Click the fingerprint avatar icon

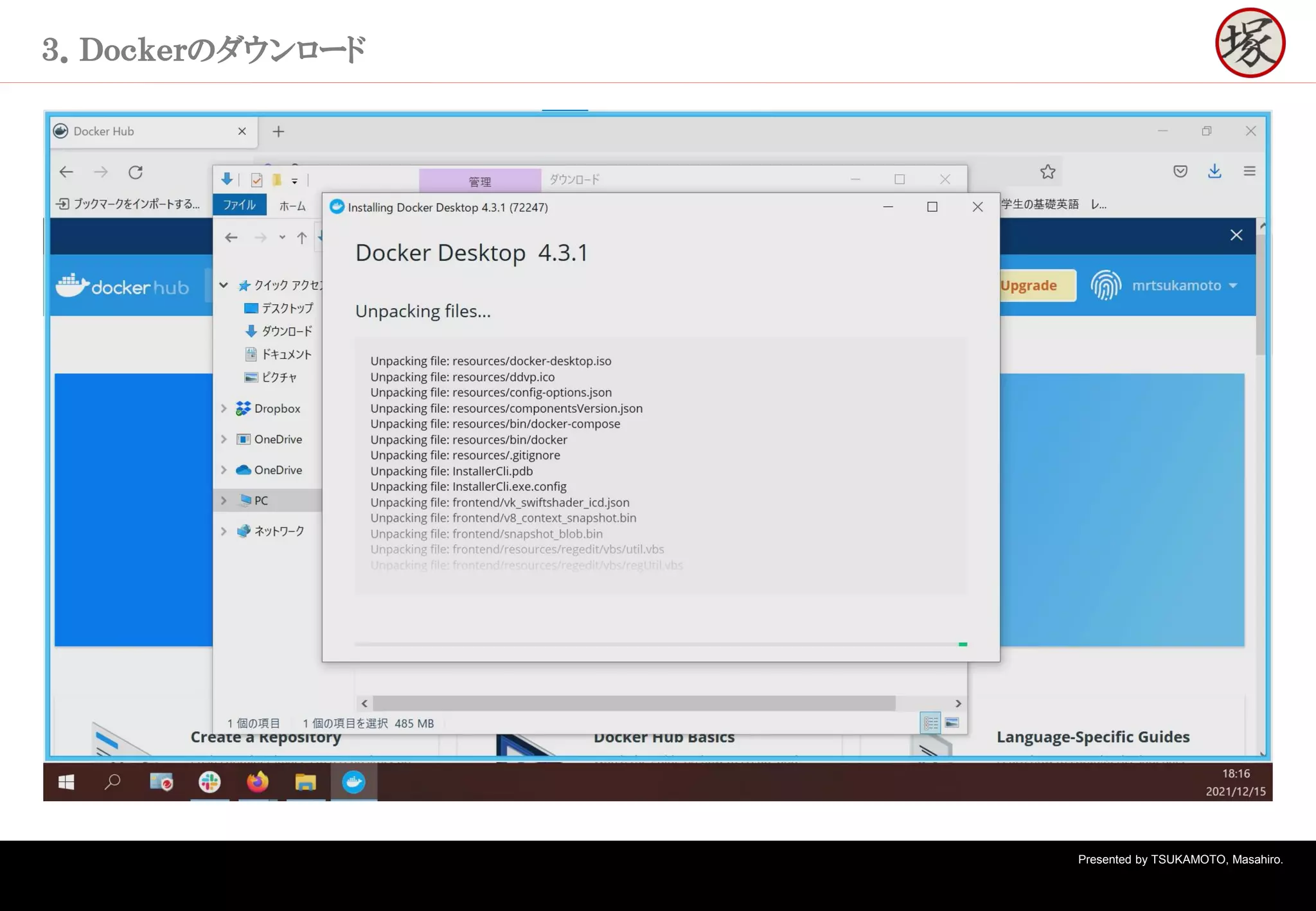pyautogui.click(x=1106, y=285)
